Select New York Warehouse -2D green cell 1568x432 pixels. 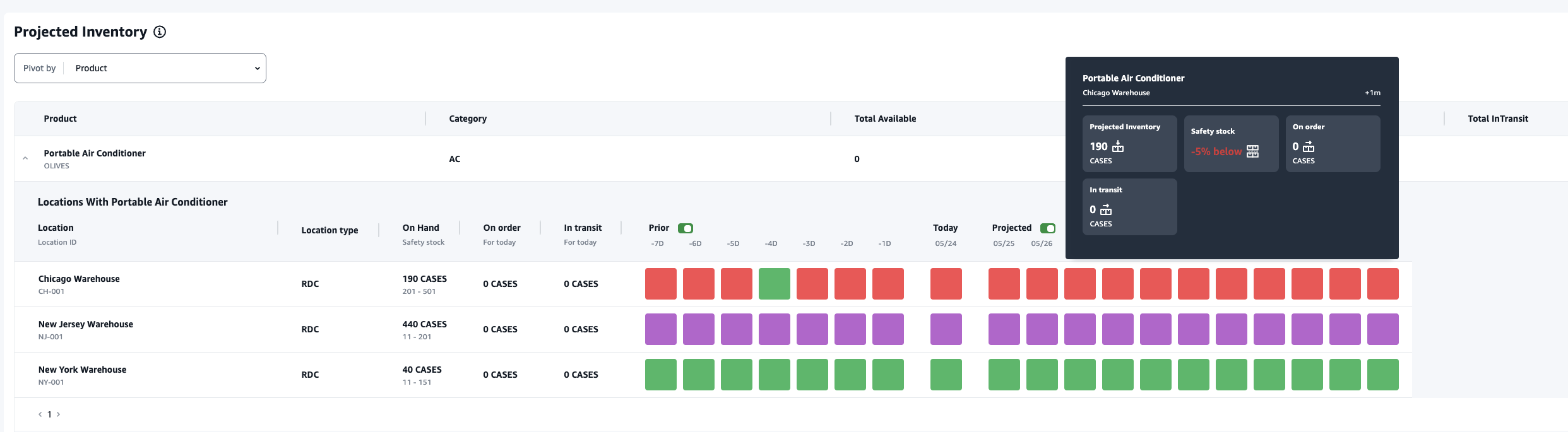(x=850, y=375)
